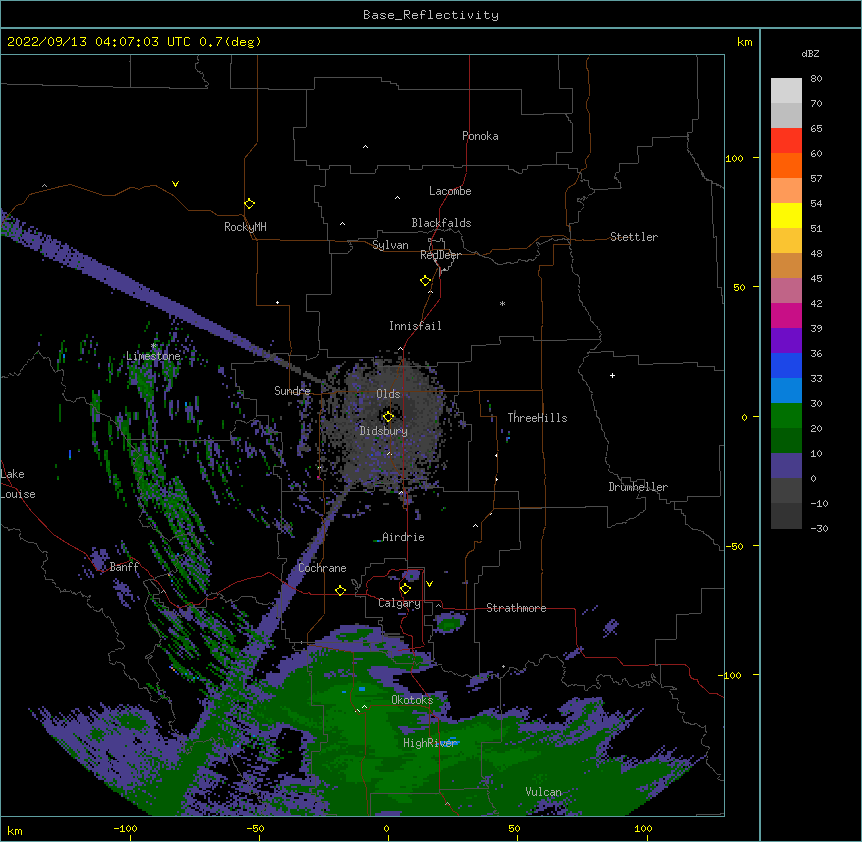Screen dimensions: 862x842
Task: Select the Sylvan label
Action: 390,245
